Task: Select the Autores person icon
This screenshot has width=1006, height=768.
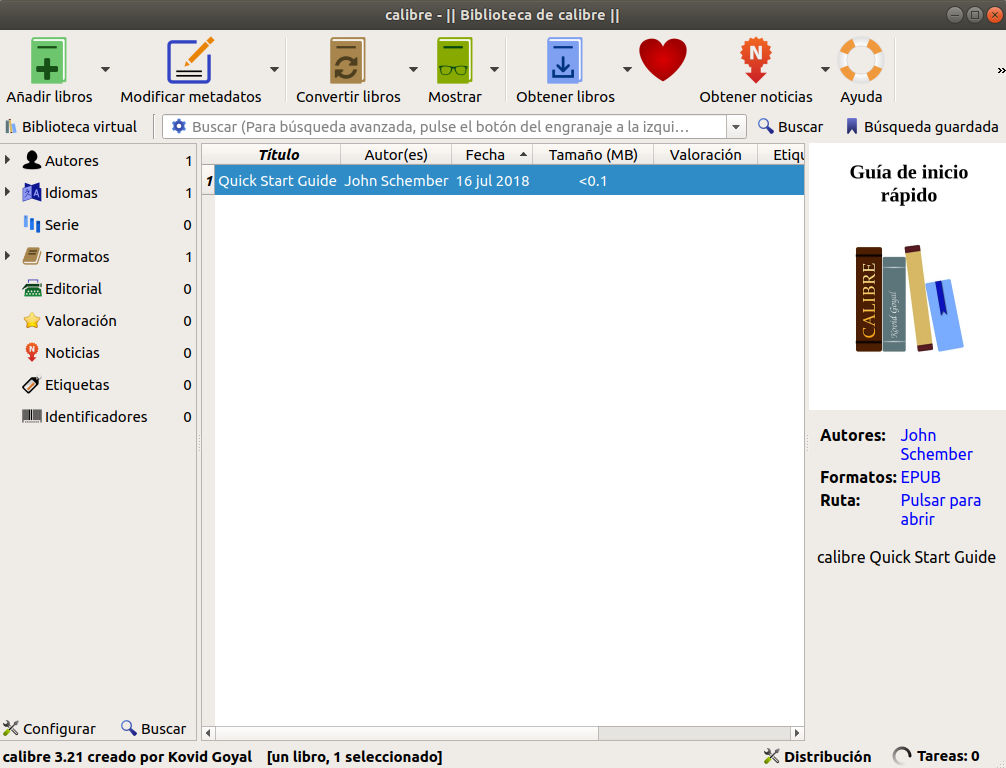Action: tap(31, 160)
